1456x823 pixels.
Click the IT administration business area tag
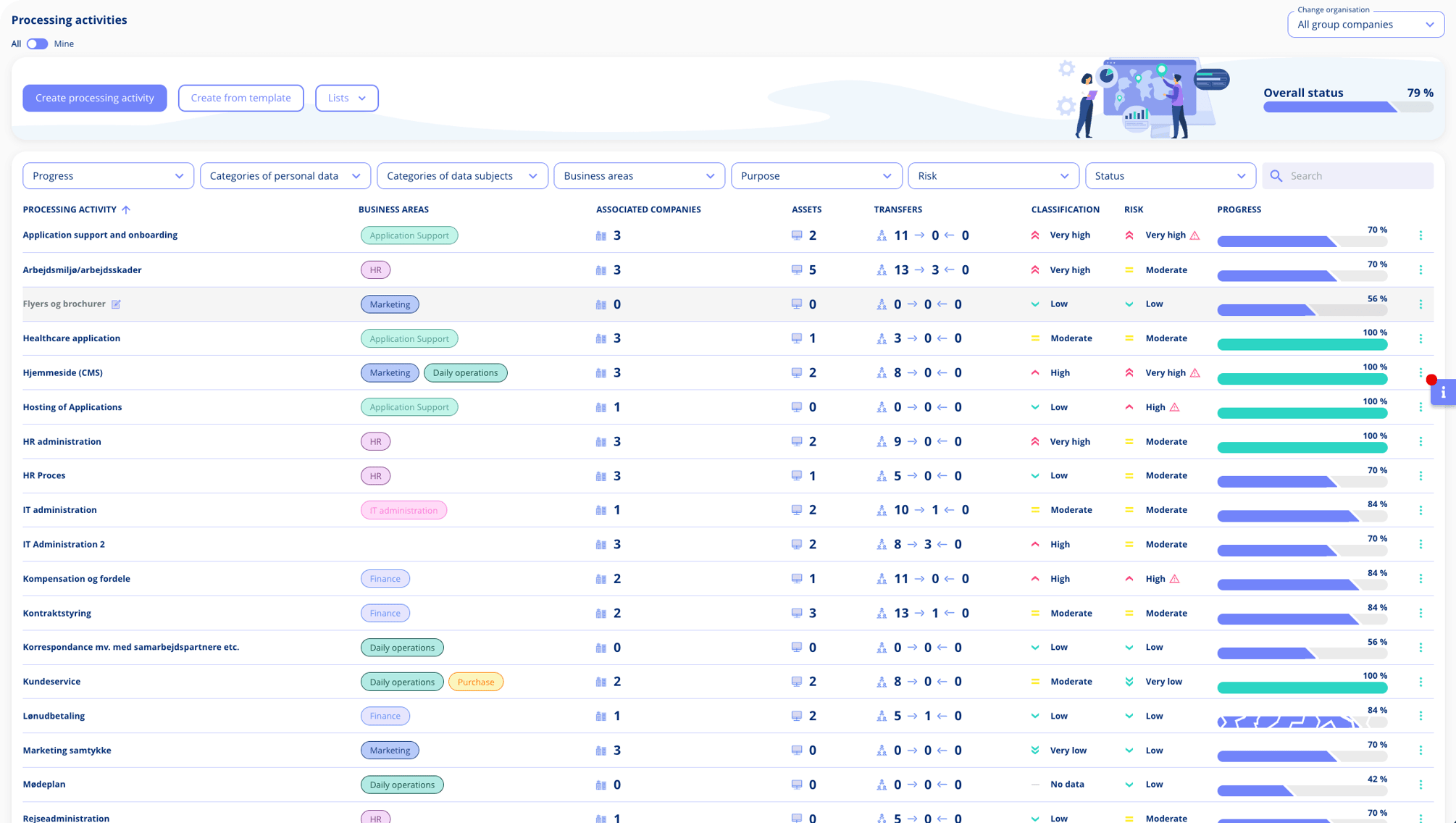(x=403, y=510)
